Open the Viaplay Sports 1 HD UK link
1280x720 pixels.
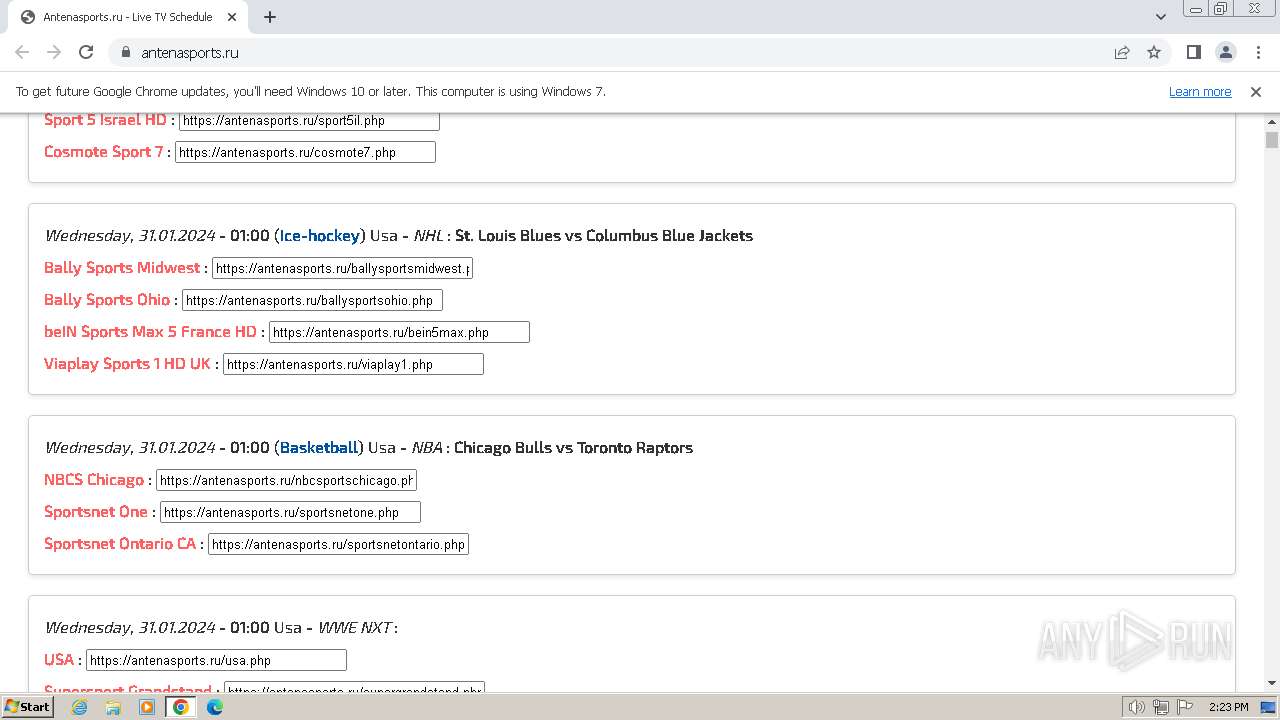[127, 364]
